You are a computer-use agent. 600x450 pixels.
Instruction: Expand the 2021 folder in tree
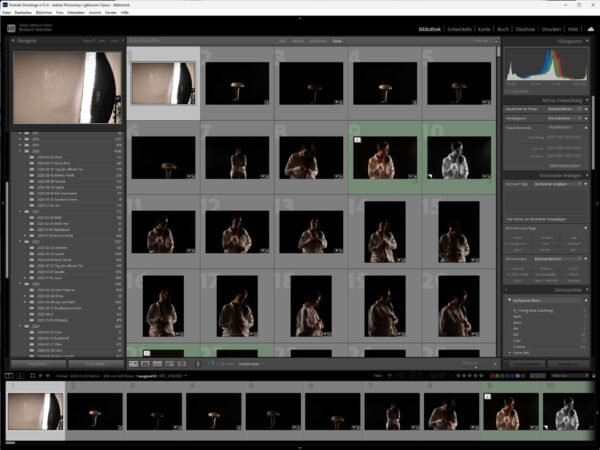pyautogui.click(x=18, y=212)
